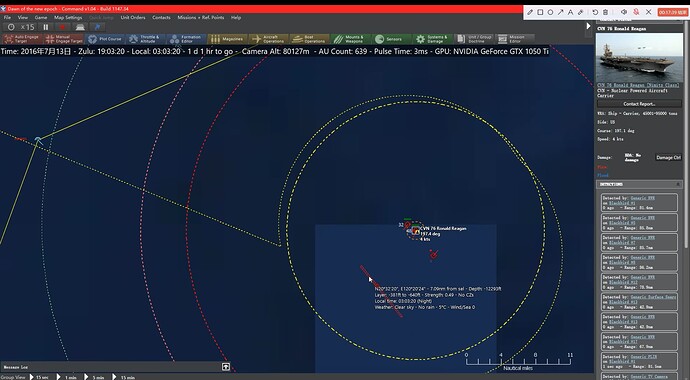Click the CVN 76 Ronald Reagan photo
This screenshot has height=380, width=690.
(639, 57)
